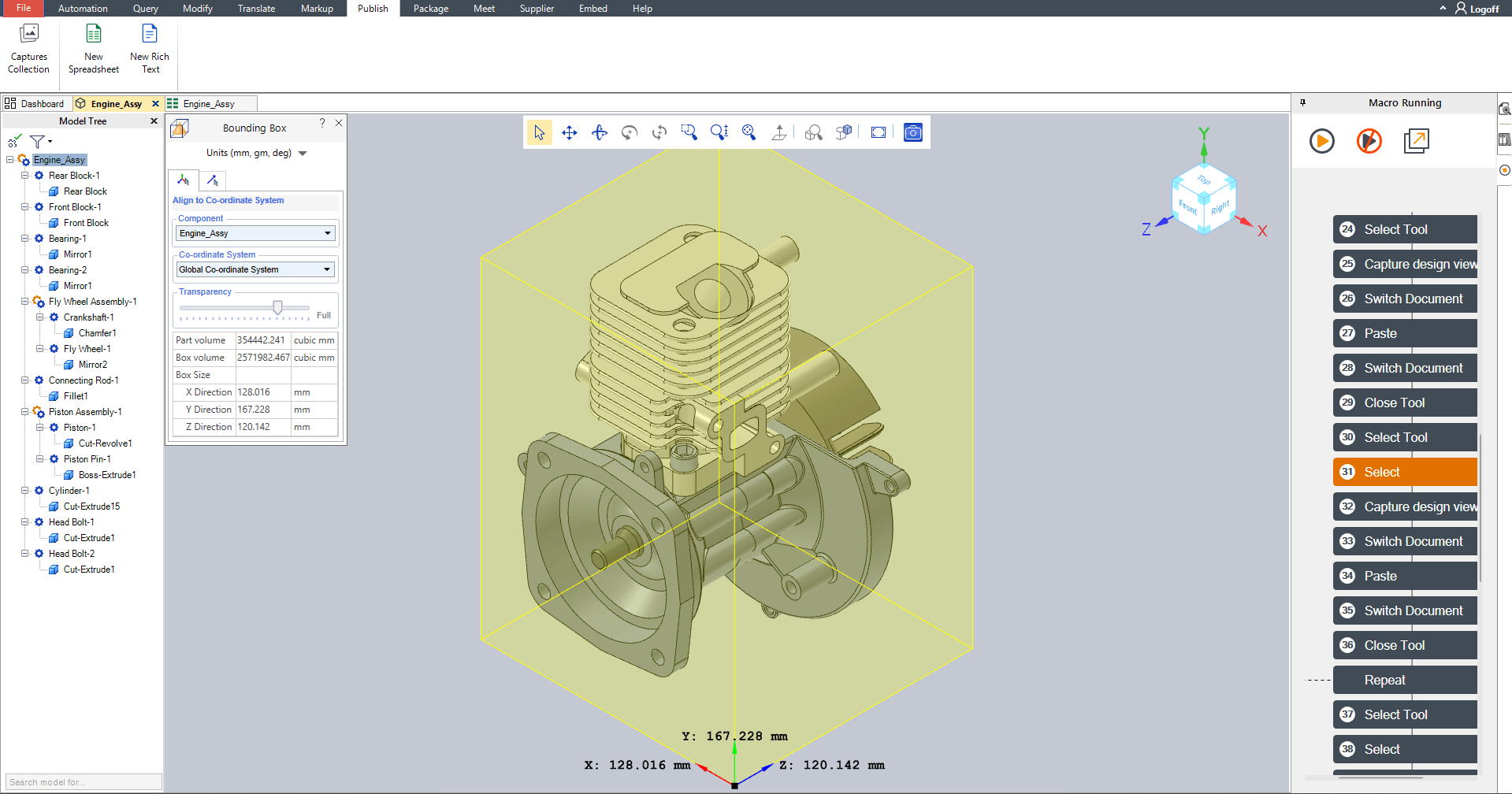Select the Pan tool in viewport toolbar
The height and width of the screenshot is (794, 1512).
pyautogui.click(x=569, y=132)
